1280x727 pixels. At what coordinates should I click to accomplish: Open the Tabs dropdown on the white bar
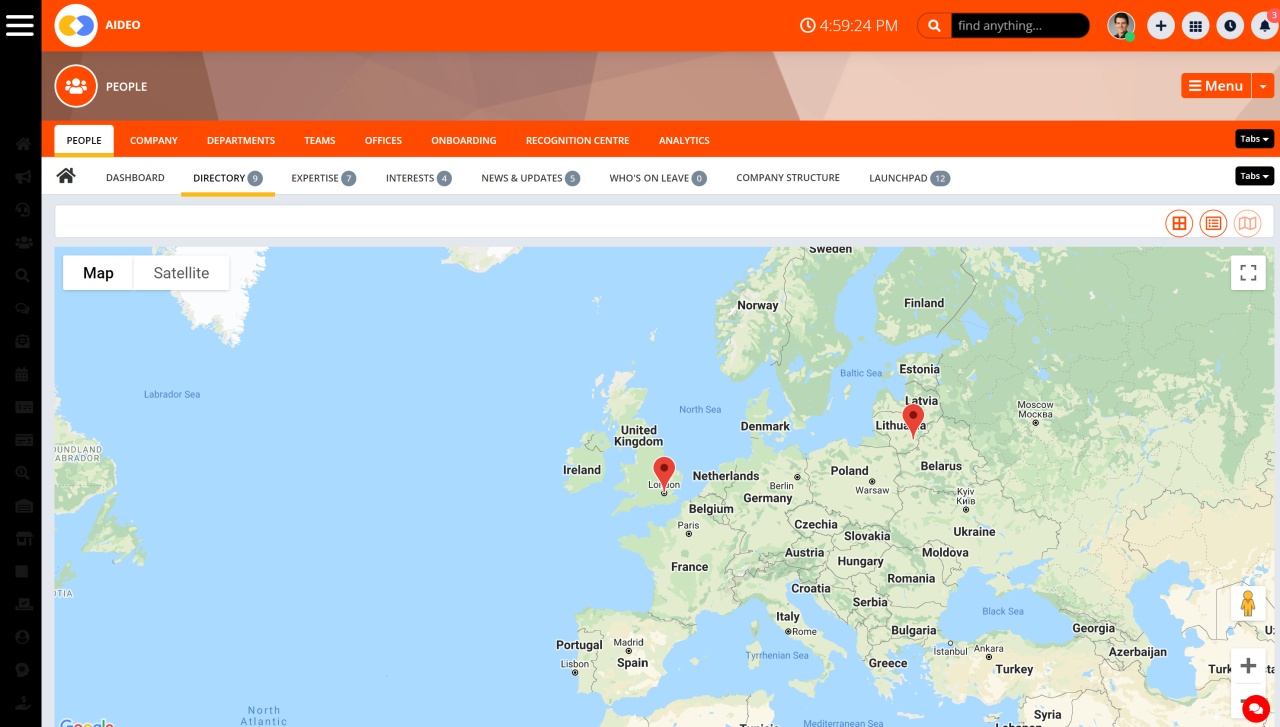(1254, 175)
